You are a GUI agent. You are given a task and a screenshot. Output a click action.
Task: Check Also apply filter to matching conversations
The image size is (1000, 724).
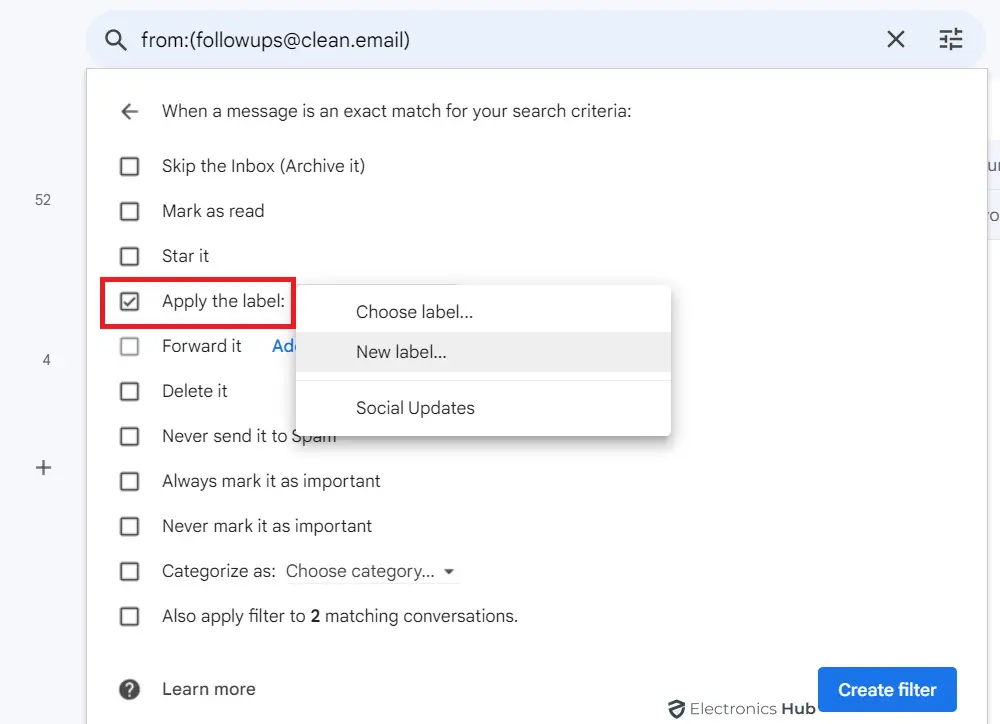[x=129, y=616]
